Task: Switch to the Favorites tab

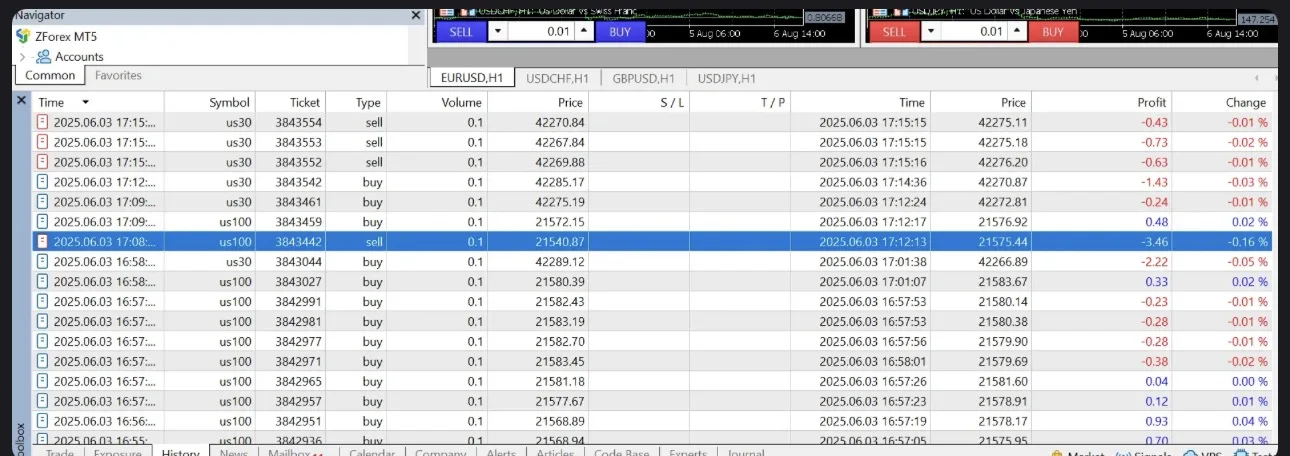Action: coord(118,75)
